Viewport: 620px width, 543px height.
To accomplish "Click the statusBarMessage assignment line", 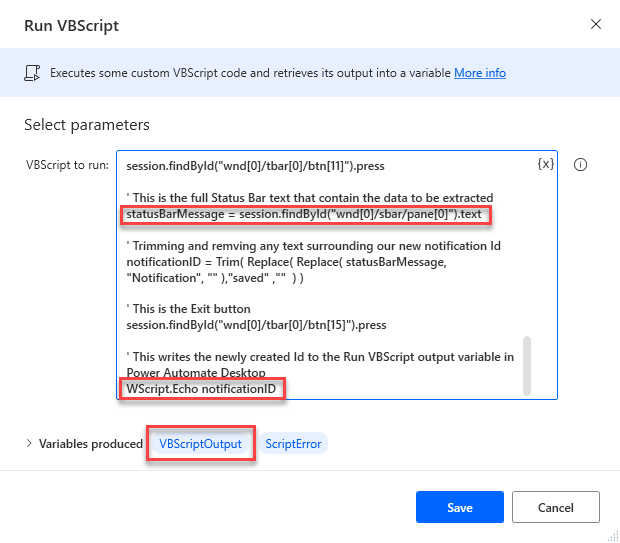I will (x=304, y=214).
